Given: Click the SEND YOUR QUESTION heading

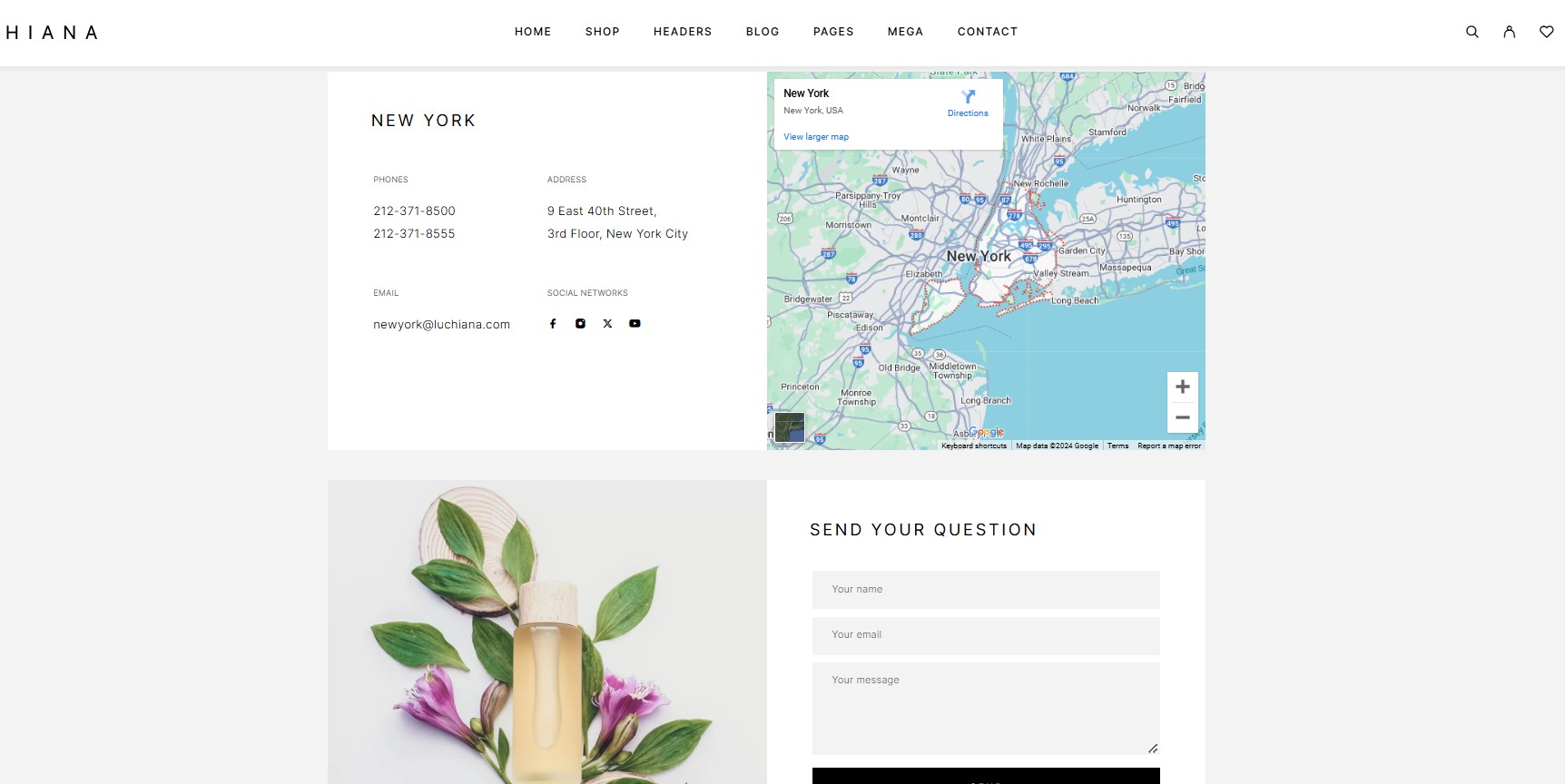Looking at the screenshot, I should click(x=923, y=530).
